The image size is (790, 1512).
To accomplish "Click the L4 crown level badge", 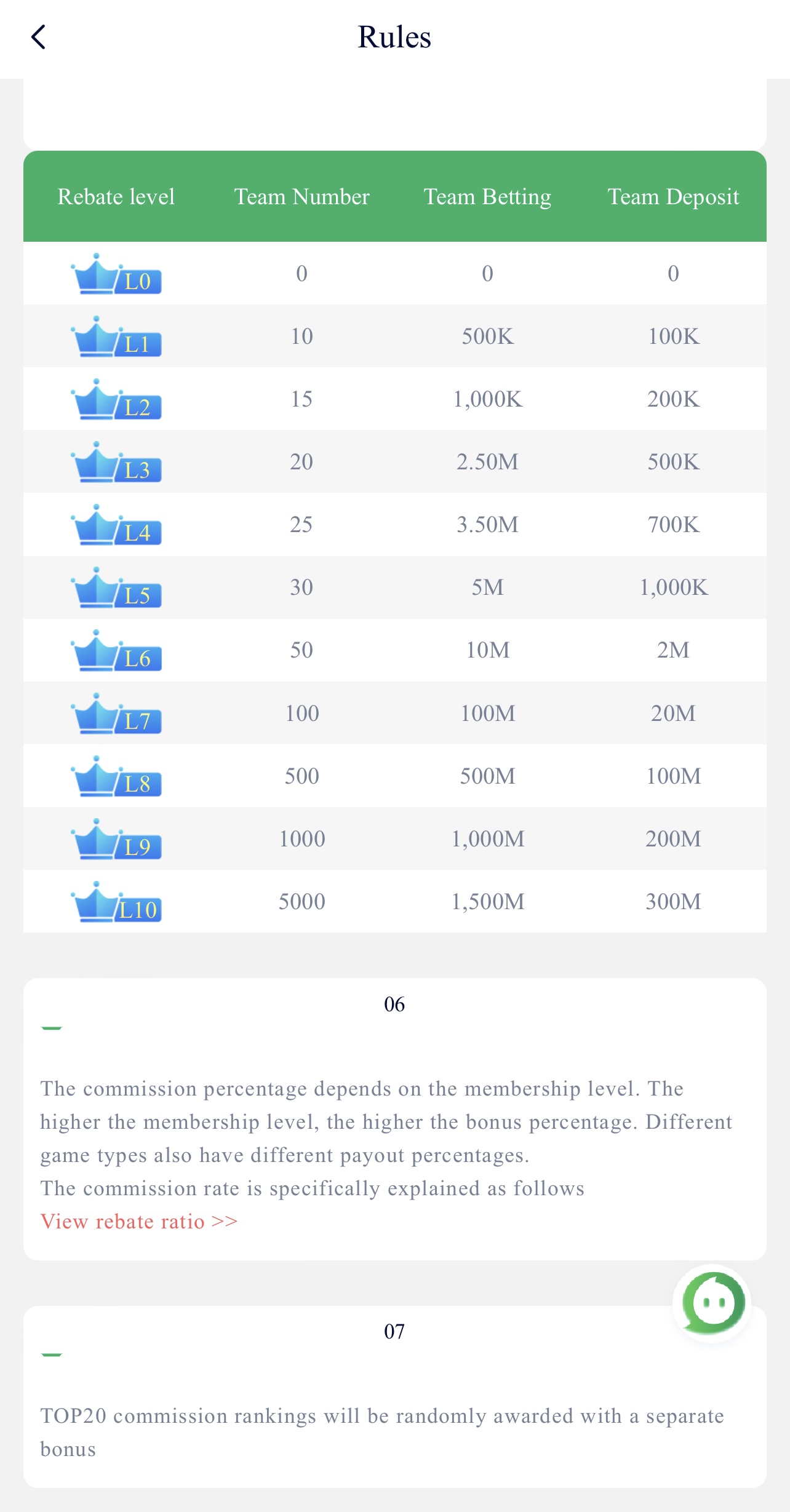I will tap(116, 525).
